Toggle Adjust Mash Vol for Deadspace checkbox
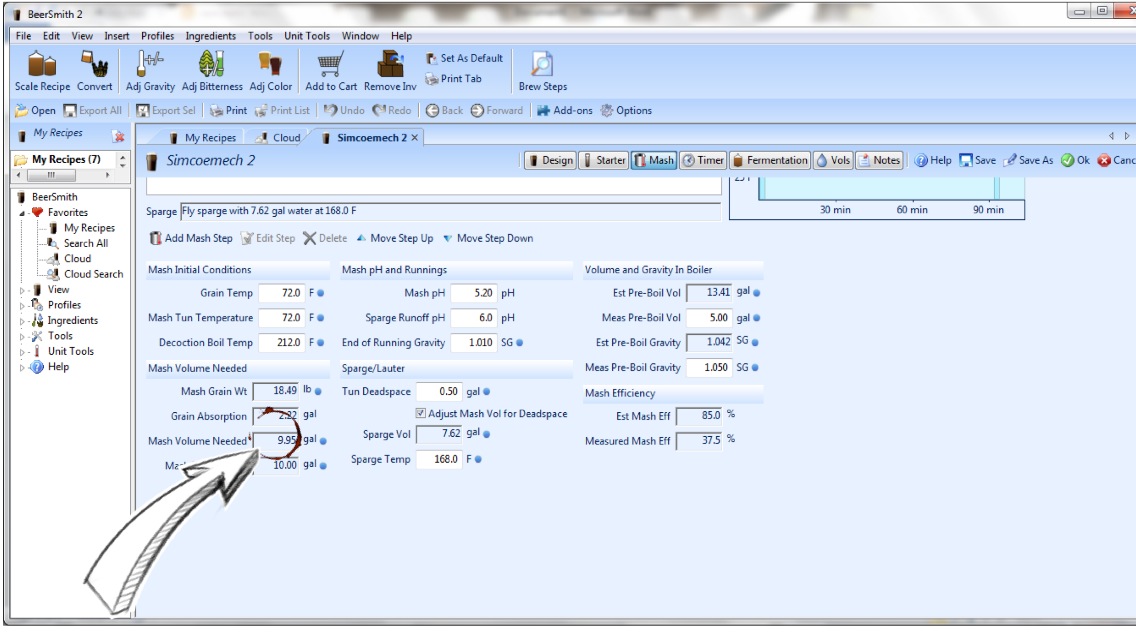 (x=421, y=414)
